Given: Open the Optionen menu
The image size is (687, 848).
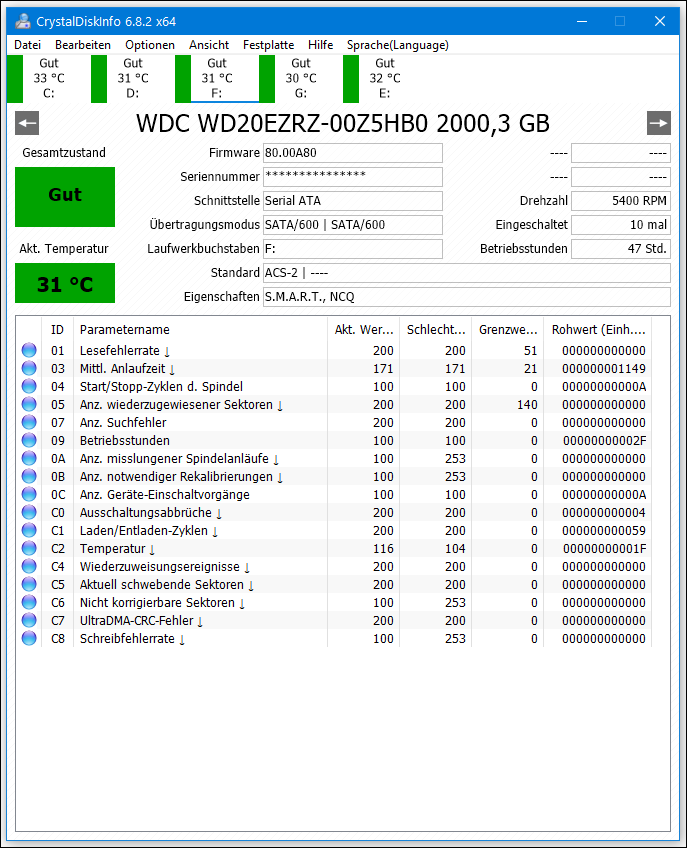Looking at the screenshot, I should pyautogui.click(x=150, y=45).
